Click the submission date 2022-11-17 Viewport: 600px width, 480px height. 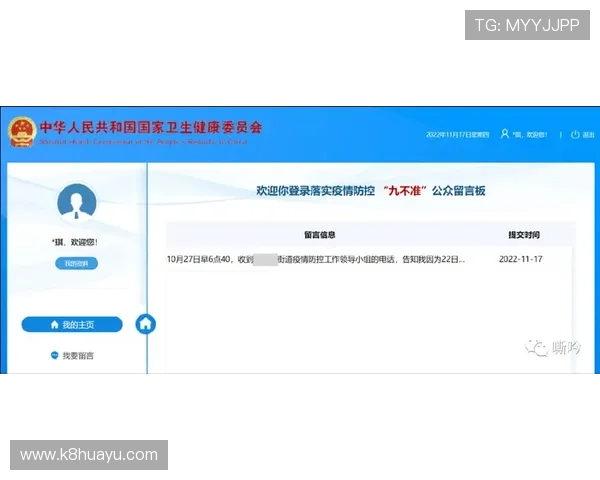pos(520,259)
